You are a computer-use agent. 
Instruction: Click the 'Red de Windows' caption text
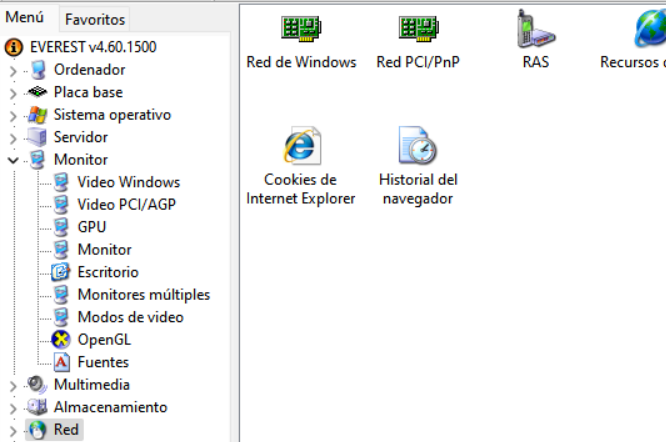(302, 62)
